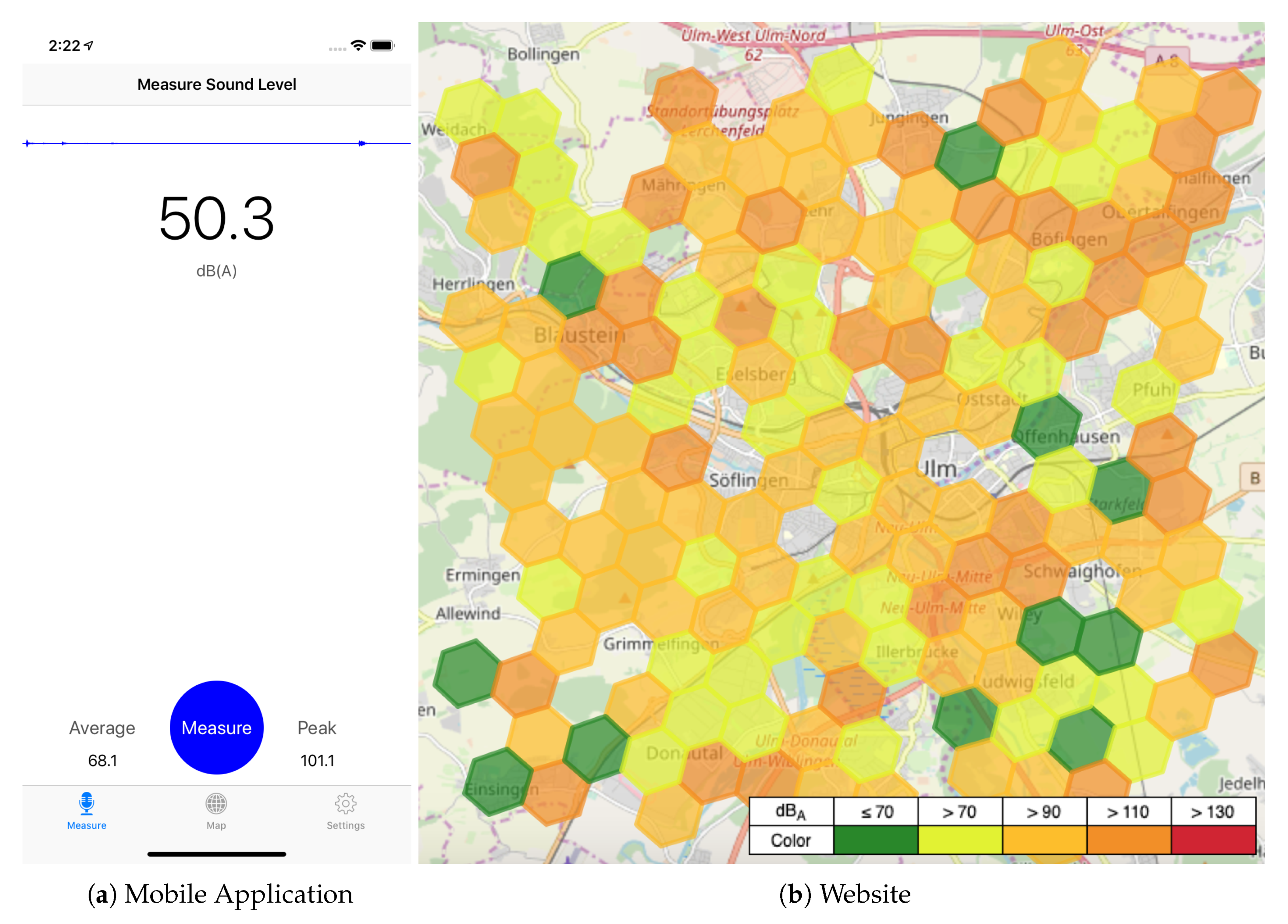1288x924 pixels.
Task: Open the Settings gear icon
Action: tap(345, 803)
